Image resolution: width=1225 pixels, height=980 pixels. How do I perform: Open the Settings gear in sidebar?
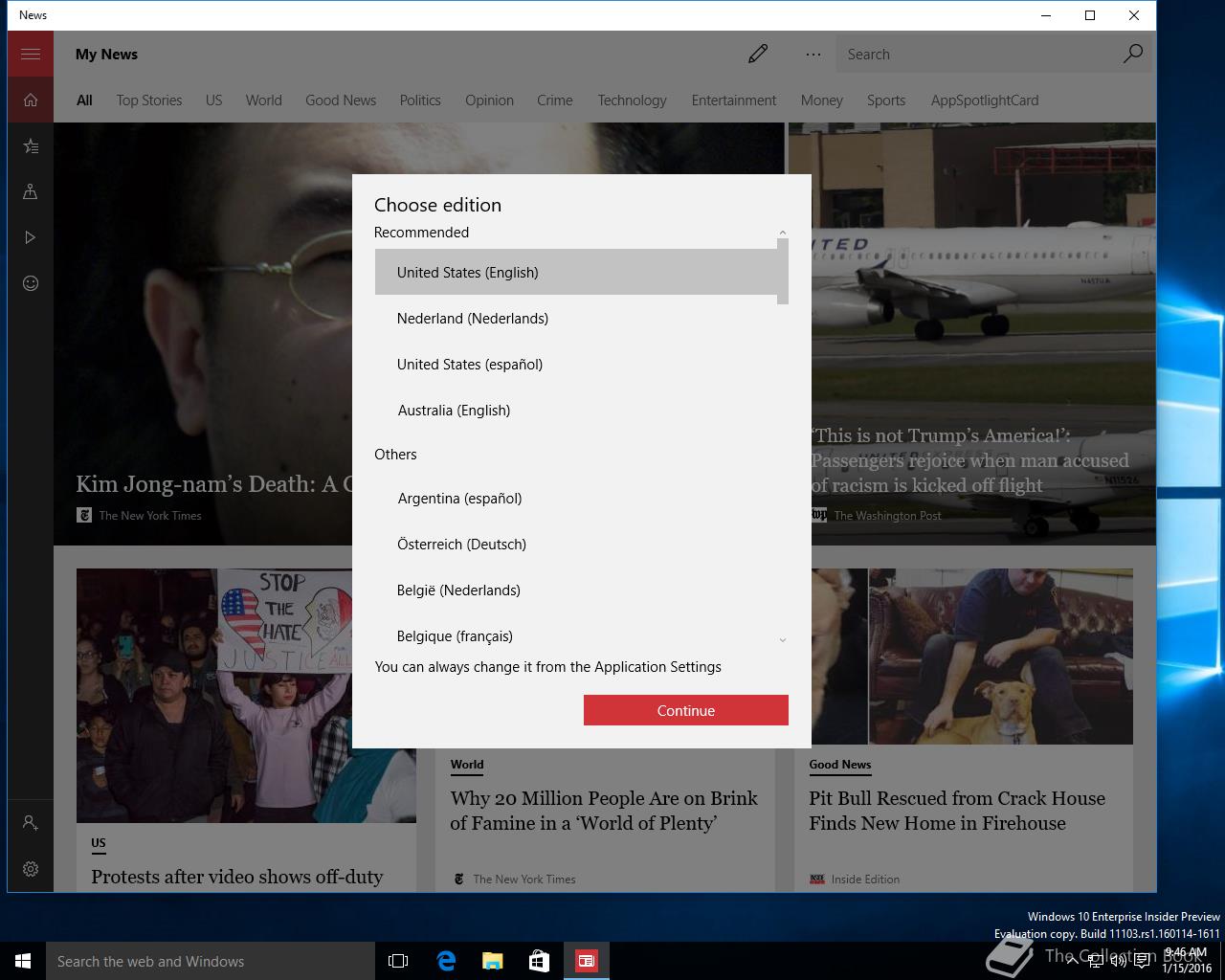(31, 869)
